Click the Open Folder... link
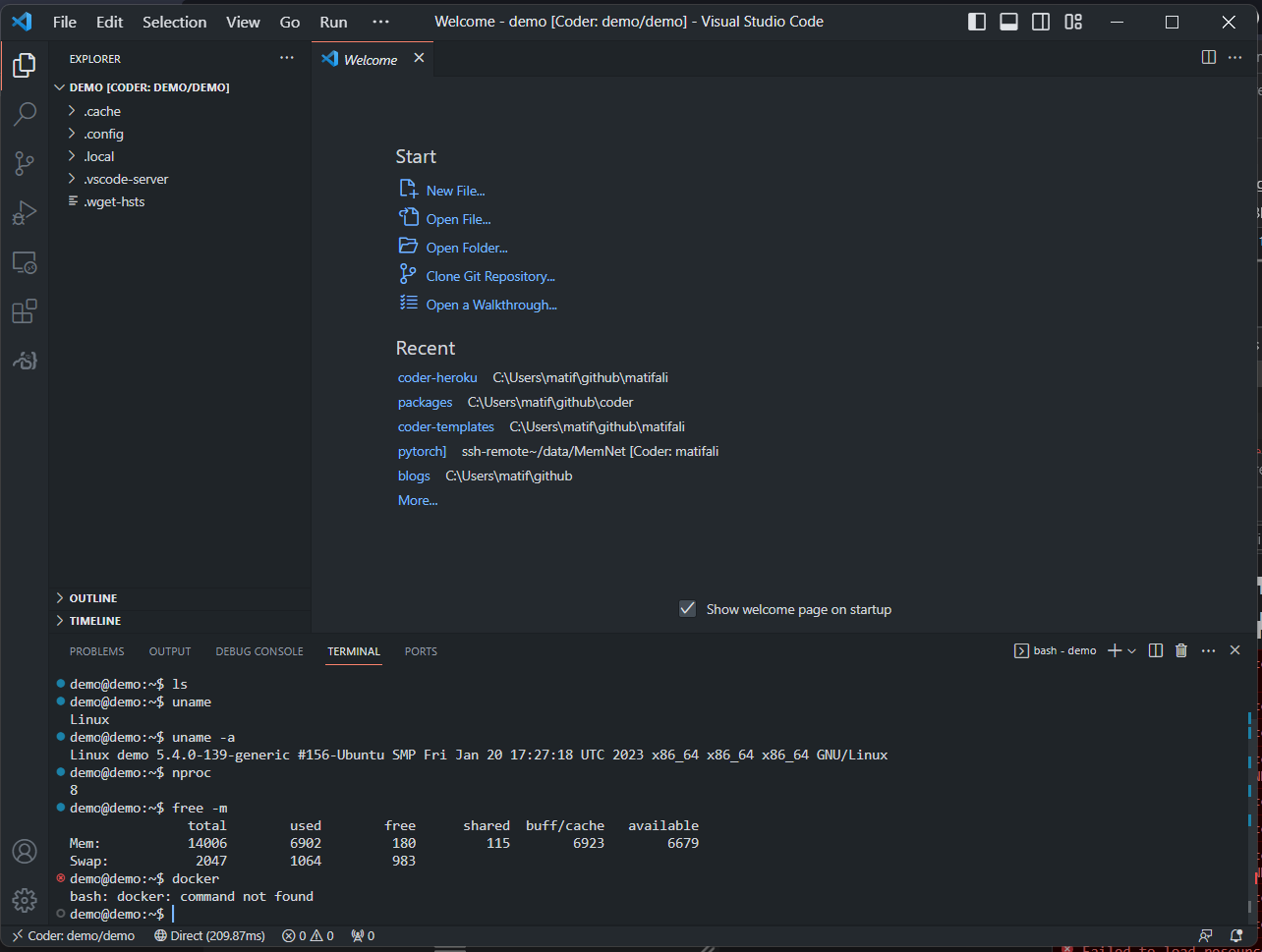The image size is (1262, 952). point(467,248)
